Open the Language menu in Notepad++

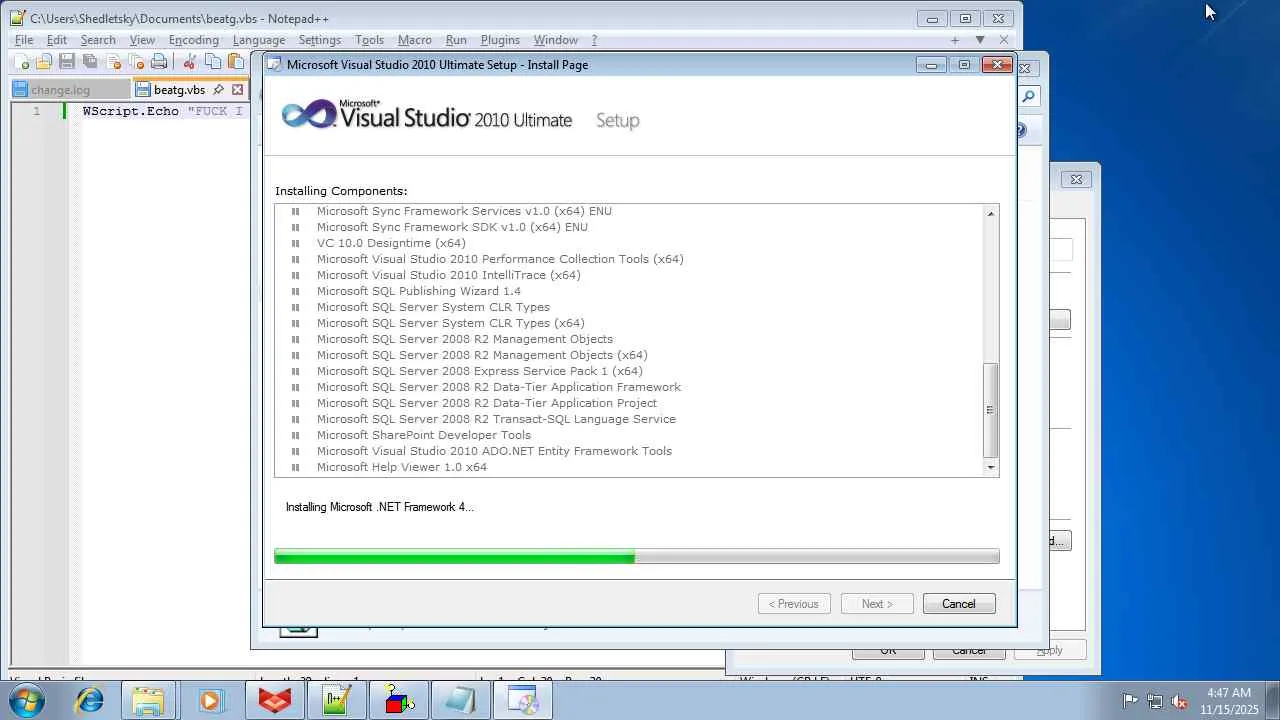(259, 40)
